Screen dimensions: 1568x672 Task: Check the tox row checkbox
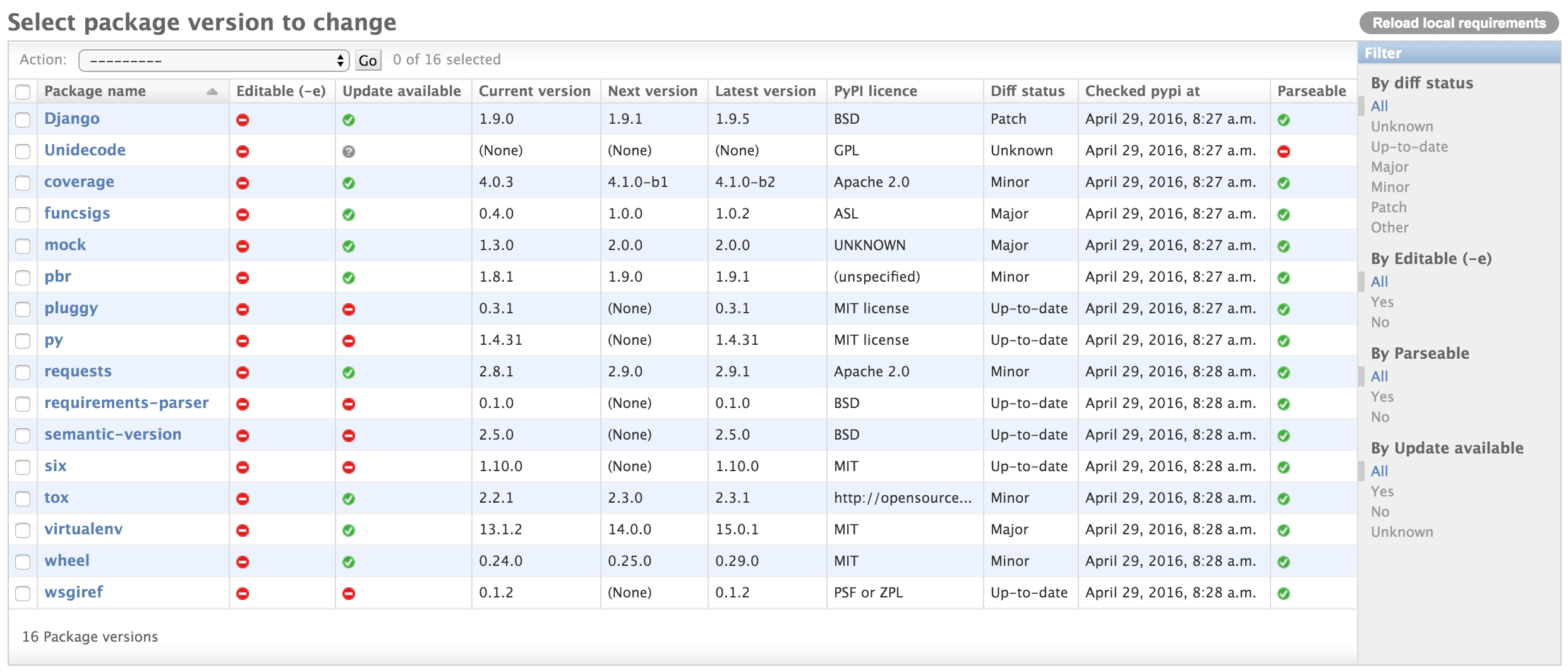coord(23,499)
